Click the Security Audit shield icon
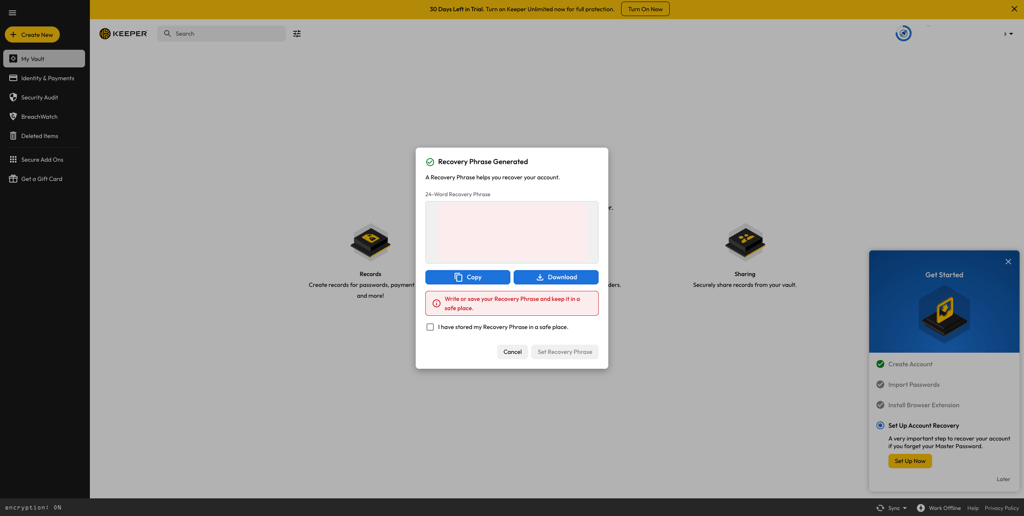Image resolution: width=1024 pixels, height=516 pixels. click(13, 97)
